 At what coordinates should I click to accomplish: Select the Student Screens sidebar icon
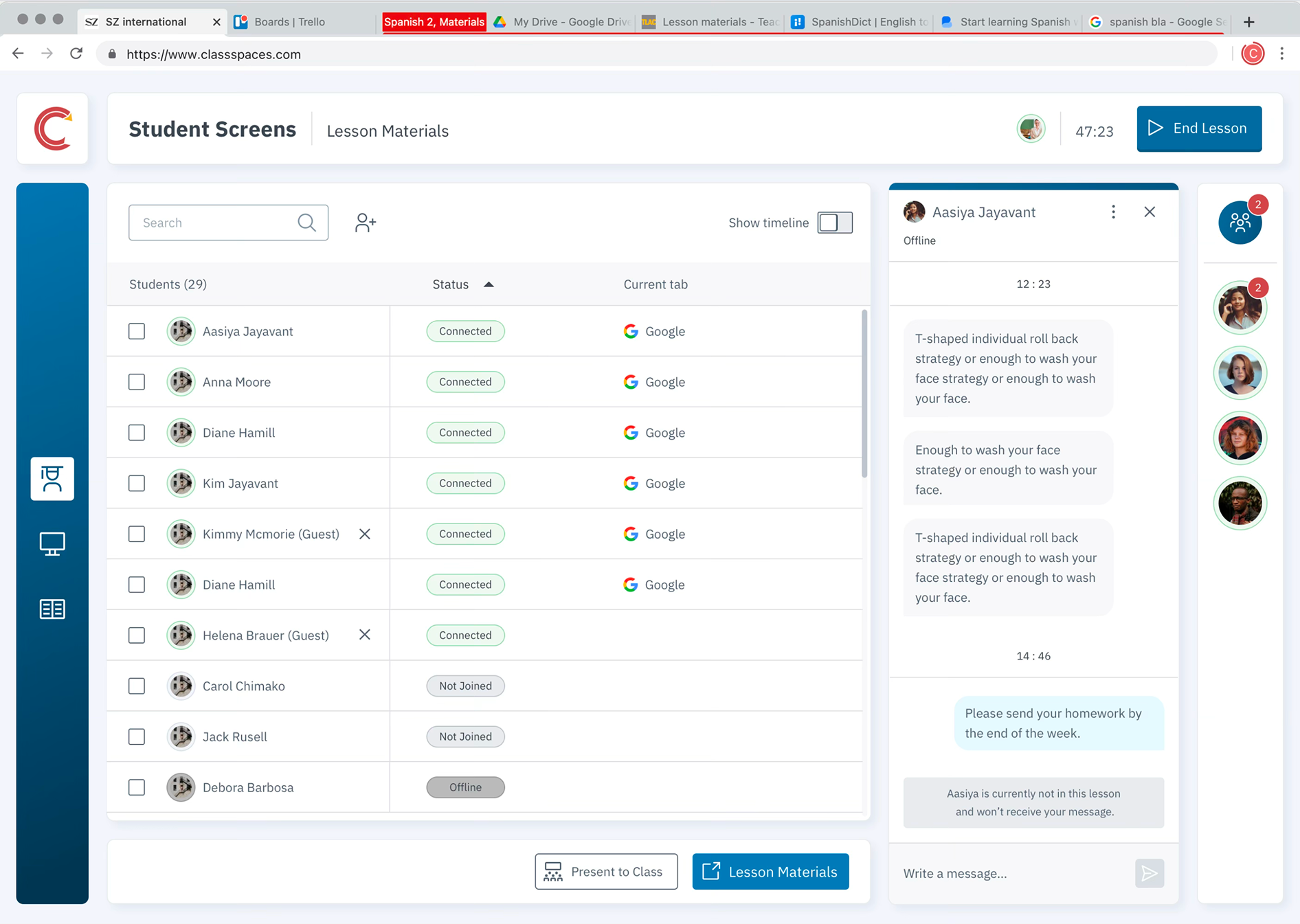(52, 479)
